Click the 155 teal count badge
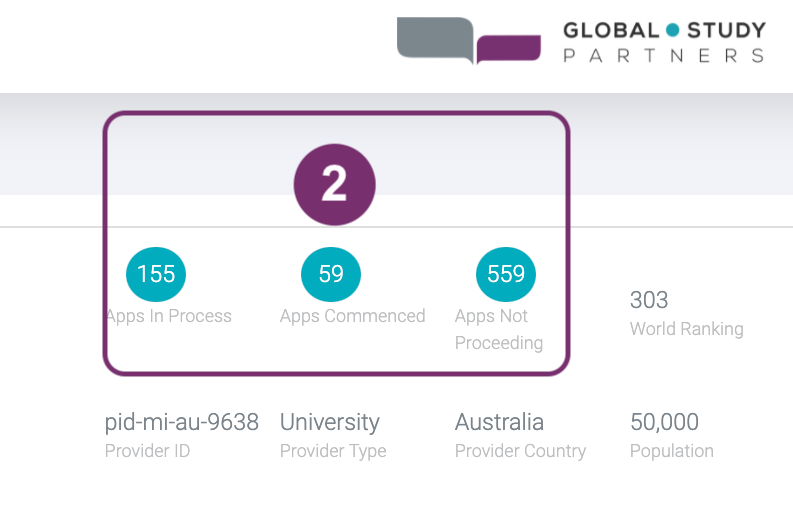This screenshot has height=514, width=793. tap(156, 274)
